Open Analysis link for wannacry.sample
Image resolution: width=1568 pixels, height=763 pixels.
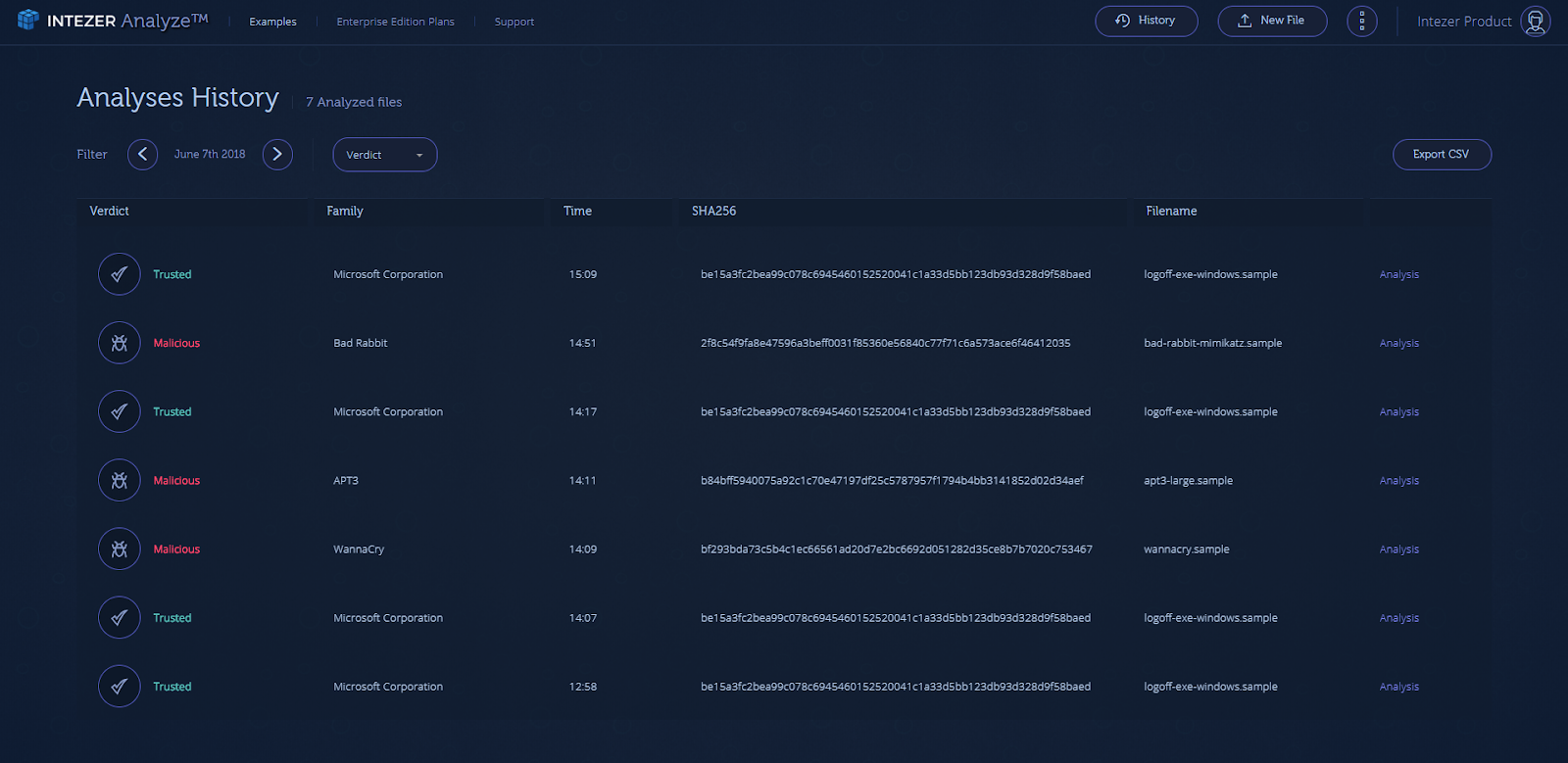pyautogui.click(x=1398, y=549)
